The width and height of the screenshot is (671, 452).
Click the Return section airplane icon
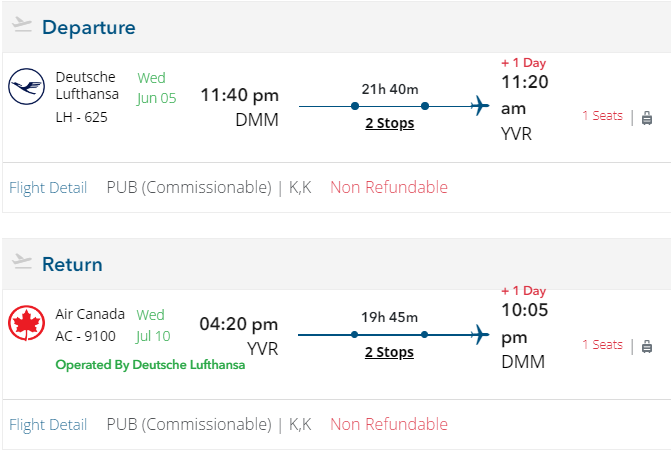pos(22,262)
